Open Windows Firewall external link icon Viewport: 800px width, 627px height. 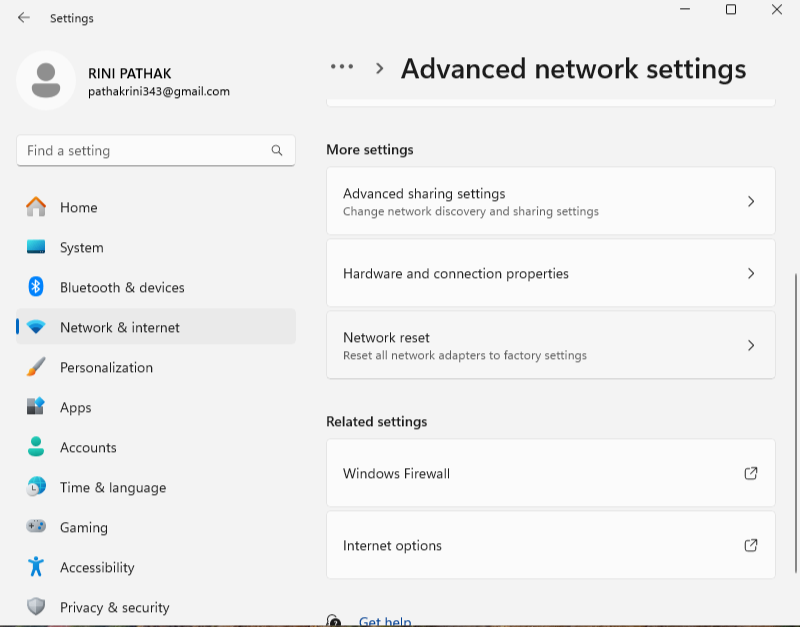(x=751, y=473)
